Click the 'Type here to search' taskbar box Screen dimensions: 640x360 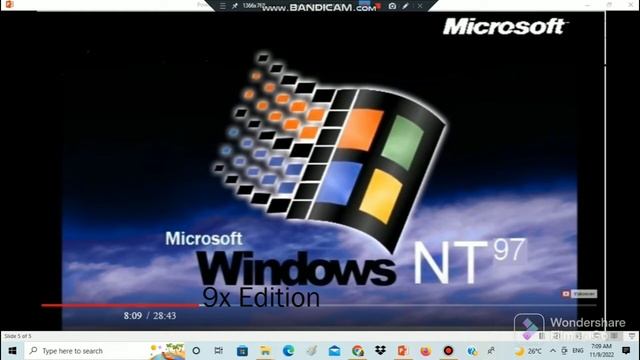pos(105,351)
